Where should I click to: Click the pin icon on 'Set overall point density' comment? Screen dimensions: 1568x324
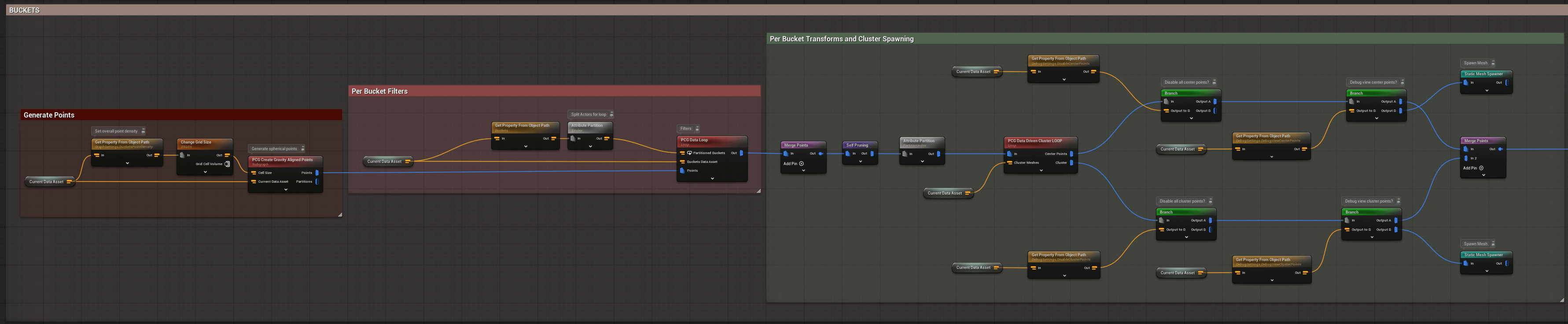(x=143, y=131)
